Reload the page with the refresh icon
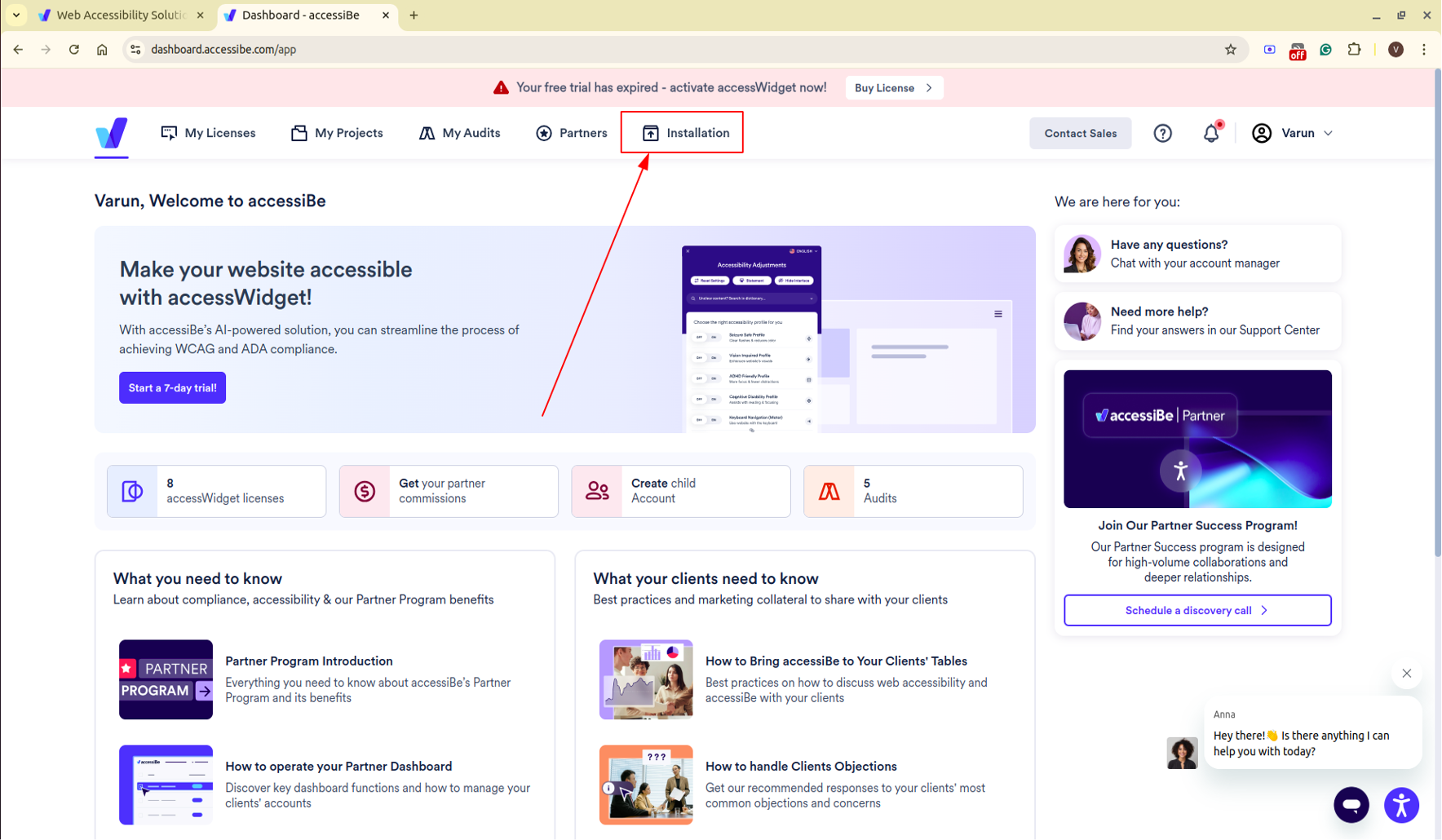 [x=74, y=50]
